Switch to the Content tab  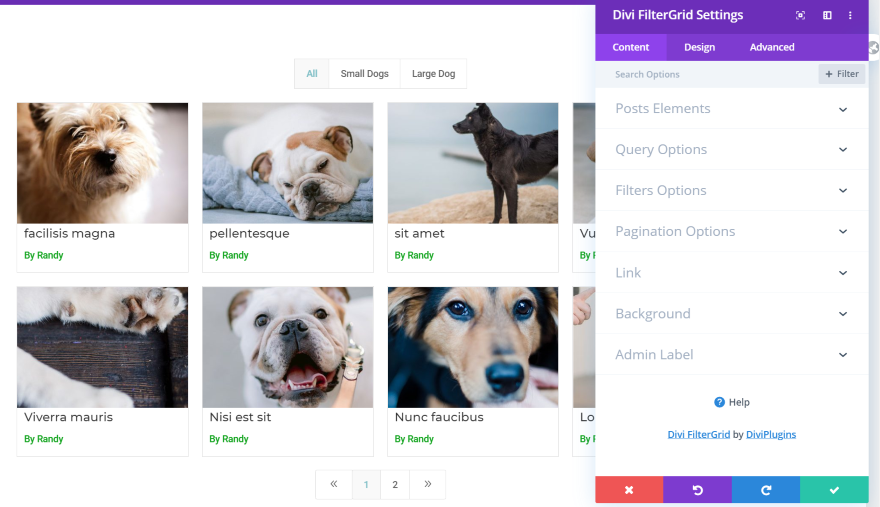[631, 47]
